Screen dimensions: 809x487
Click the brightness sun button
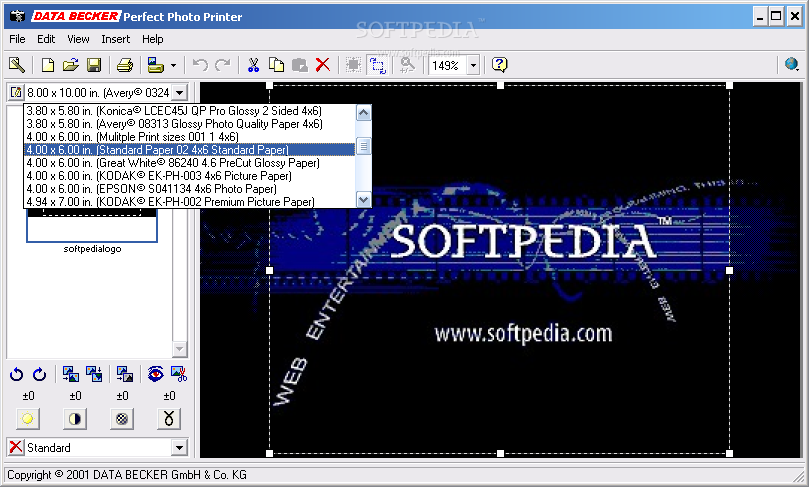click(28, 419)
